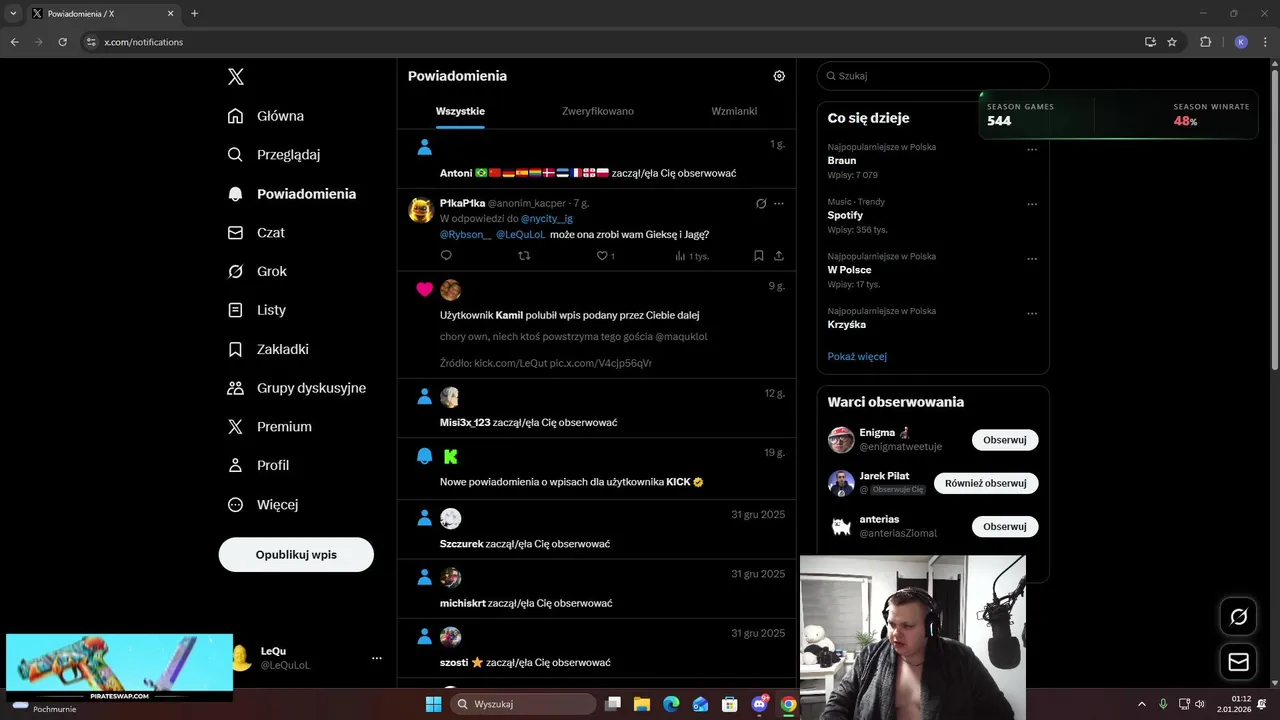Viewport: 1280px width, 720px height.
Task: Open the Braun trending topic
Action: click(x=842, y=161)
